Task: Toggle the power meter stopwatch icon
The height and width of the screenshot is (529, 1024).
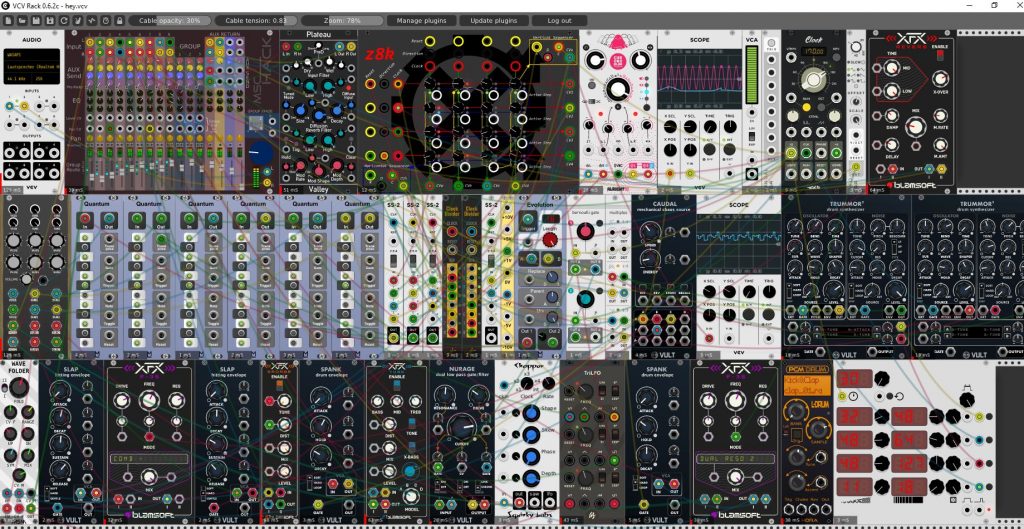Action: 106,20
